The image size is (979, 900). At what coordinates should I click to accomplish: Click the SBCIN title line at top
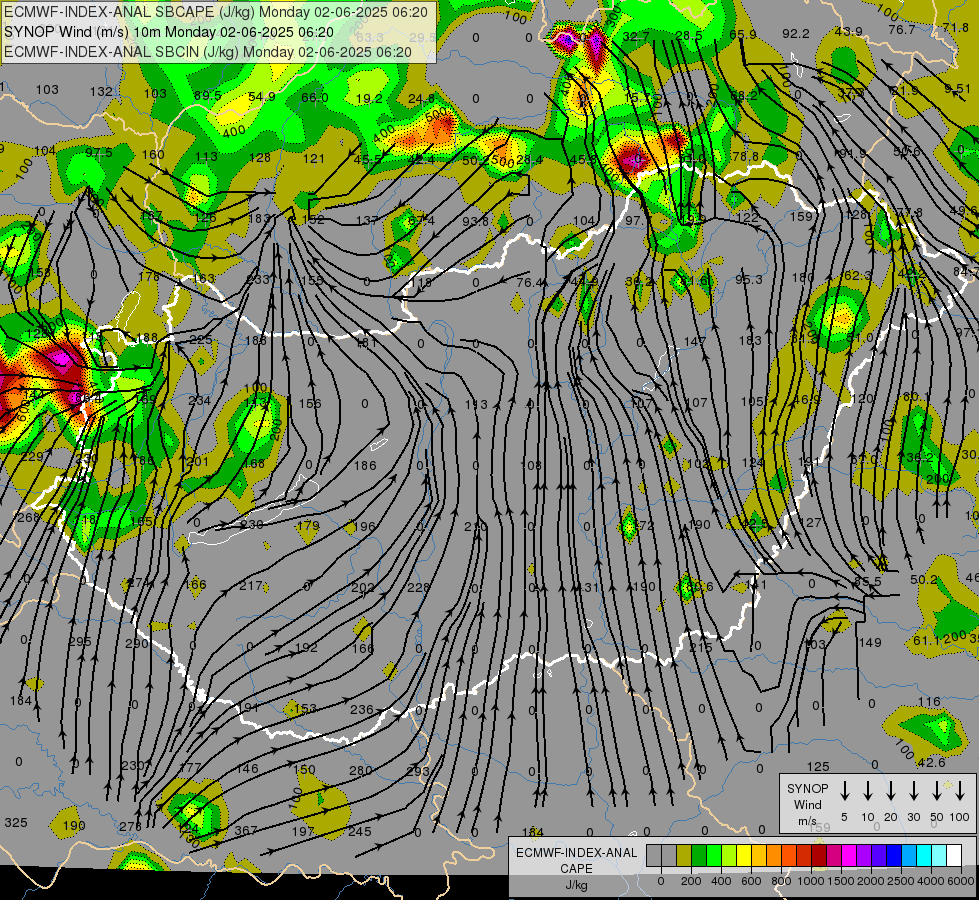(208, 52)
